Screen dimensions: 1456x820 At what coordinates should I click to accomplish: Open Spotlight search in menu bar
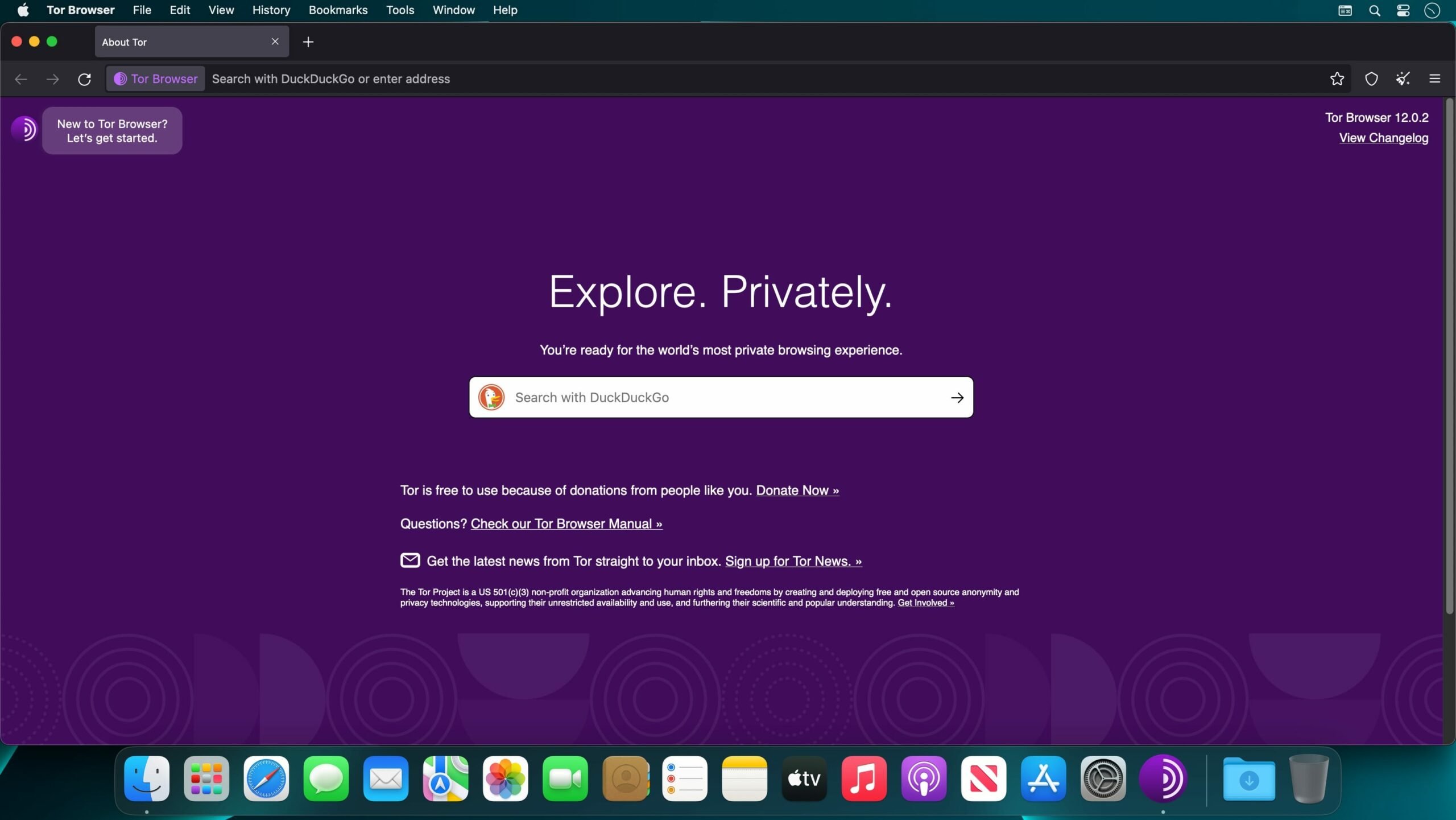click(1374, 10)
